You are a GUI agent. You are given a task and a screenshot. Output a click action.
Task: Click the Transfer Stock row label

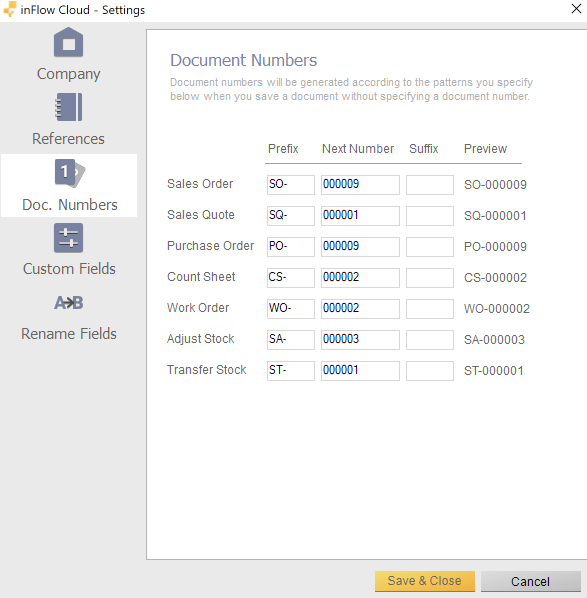[207, 370]
